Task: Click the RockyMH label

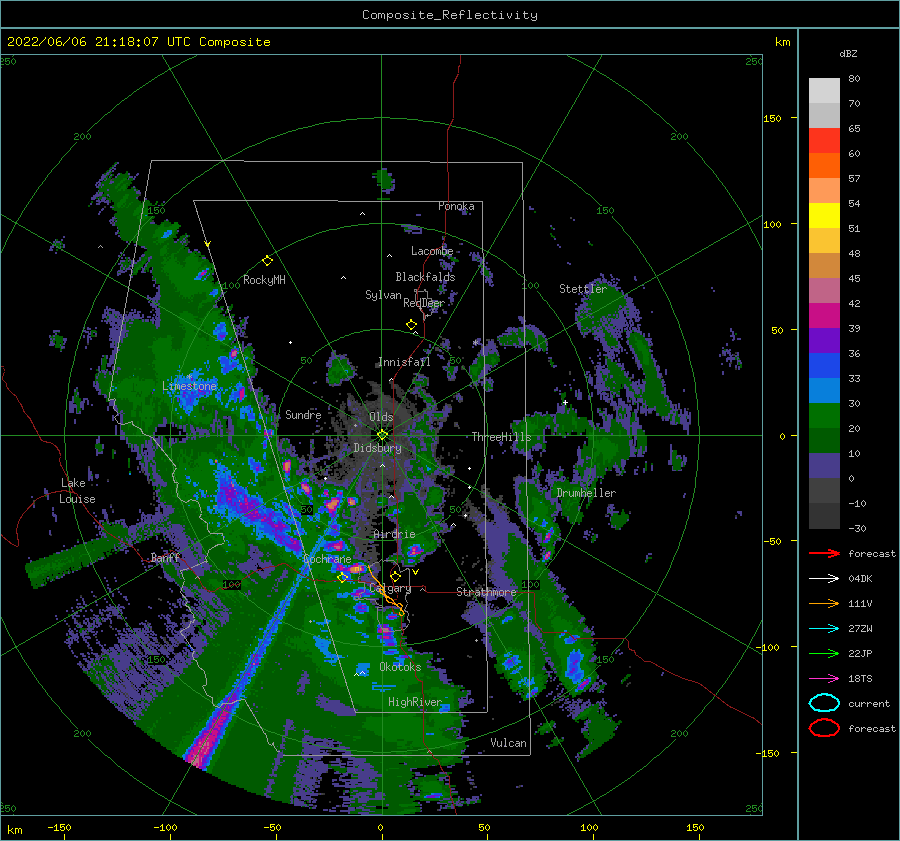Action: [264, 280]
